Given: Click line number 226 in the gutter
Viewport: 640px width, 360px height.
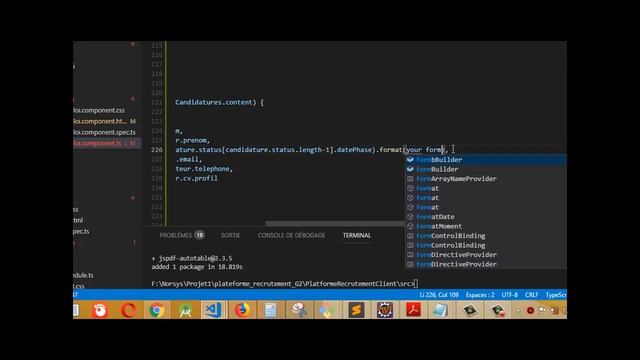Looking at the screenshot, I should 157,150.
